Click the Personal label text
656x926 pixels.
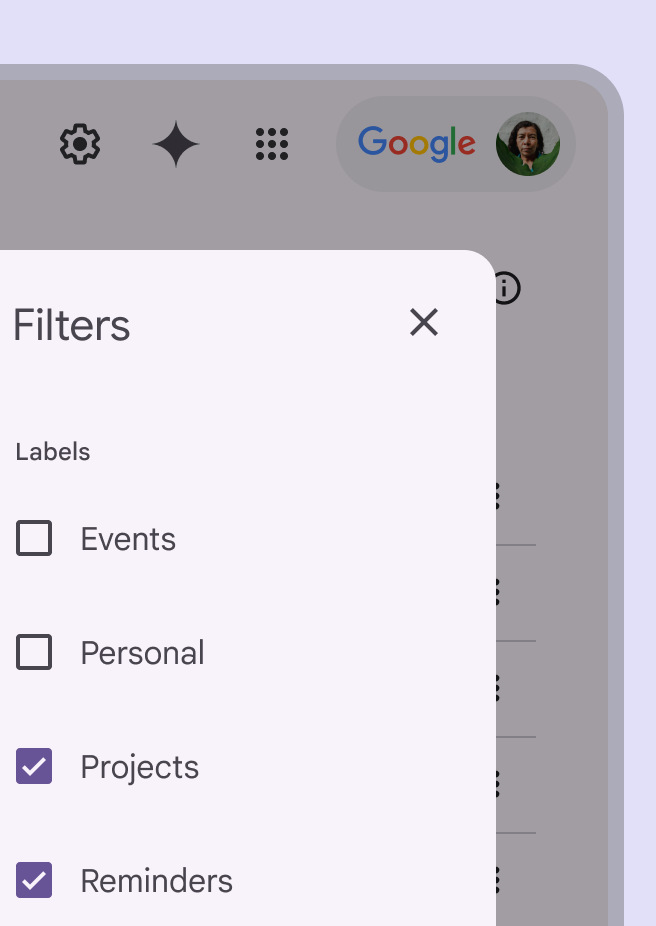click(142, 653)
